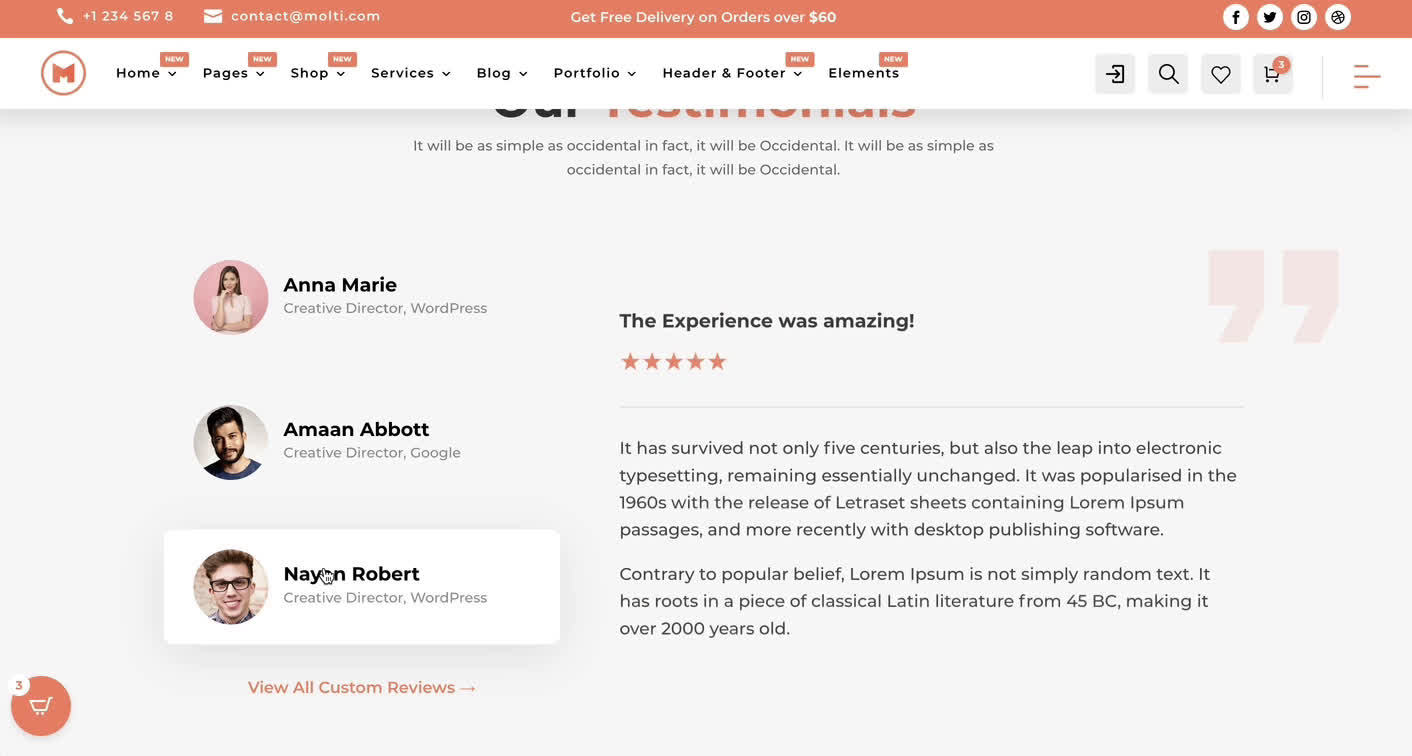
Task: Open the header shopping cart icon
Action: pyautogui.click(x=1273, y=74)
